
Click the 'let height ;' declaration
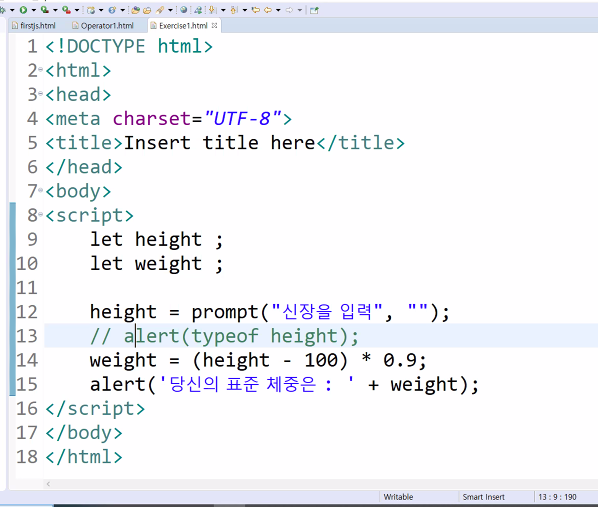click(156, 239)
